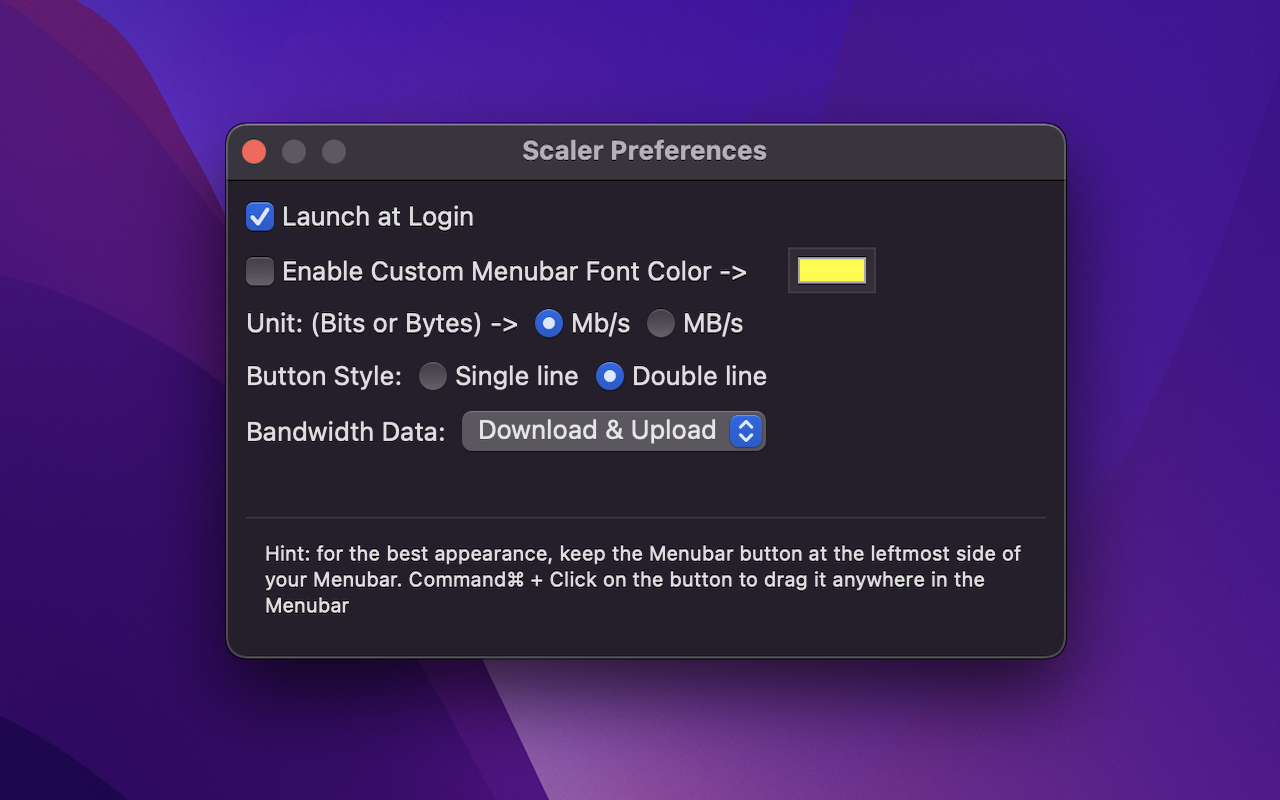
Task: Click the red close traffic light icon
Action: coord(254,151)
